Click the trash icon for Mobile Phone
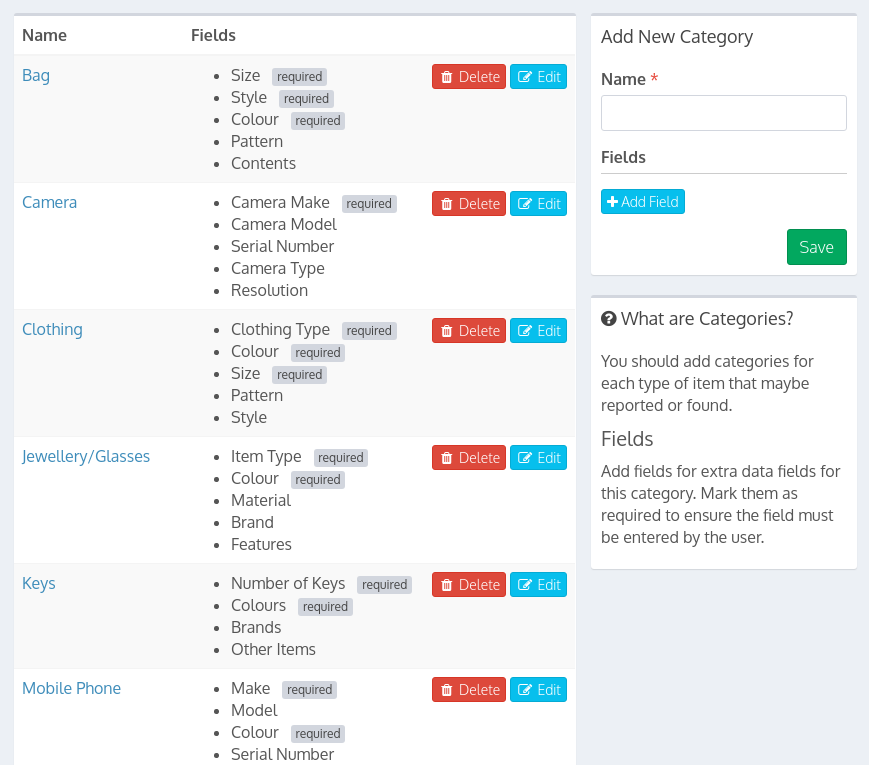The image size is (869, 765). pos(447,690)
